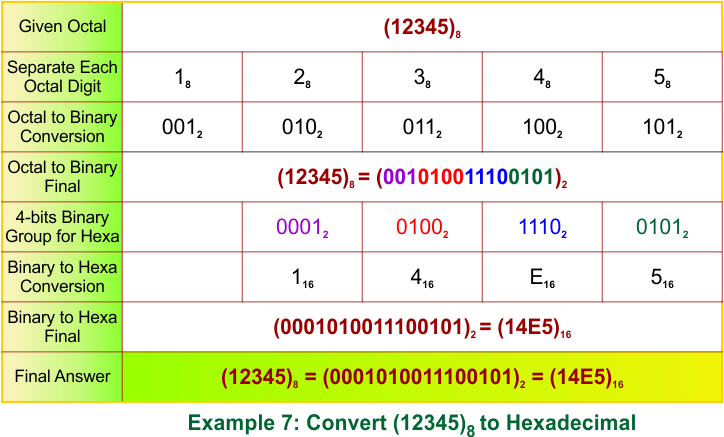Click the green 0101₂ group cell
The image size is (724, 437).
tap(662, 228)
